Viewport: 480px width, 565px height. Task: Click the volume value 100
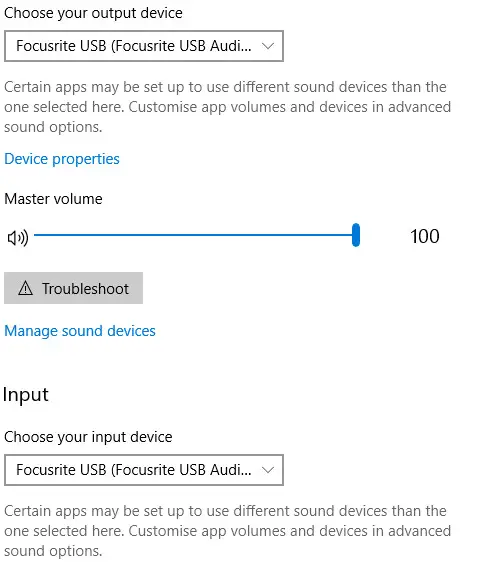point(425,236)
